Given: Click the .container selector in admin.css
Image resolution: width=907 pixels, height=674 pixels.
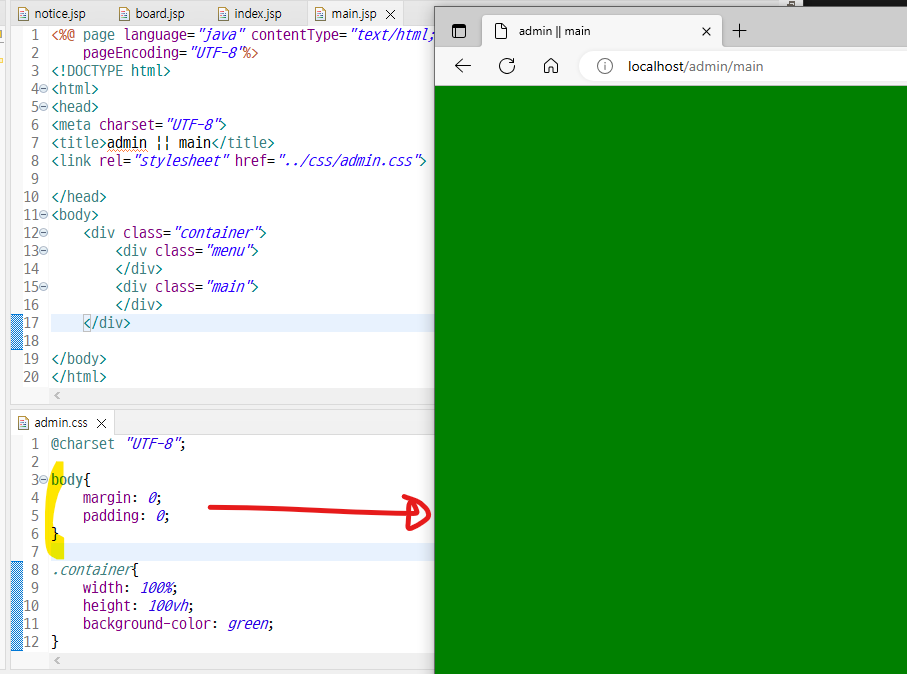Looking at the screenshot, I should pos(91,570).
